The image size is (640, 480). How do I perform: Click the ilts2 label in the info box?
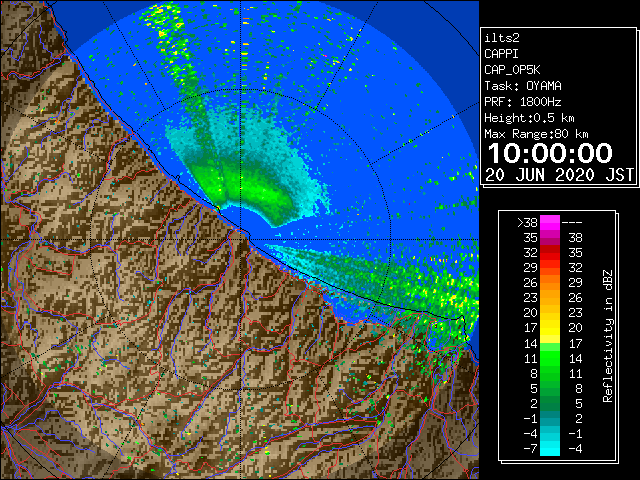(502, 38)
